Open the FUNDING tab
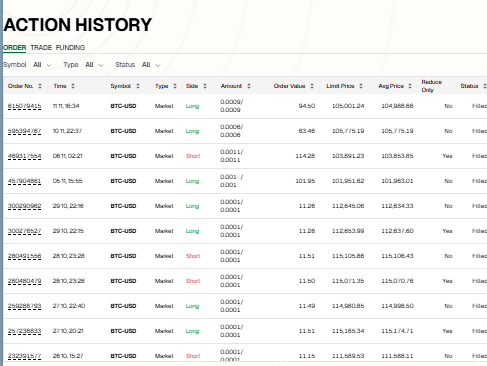 [x=70, y=48]
